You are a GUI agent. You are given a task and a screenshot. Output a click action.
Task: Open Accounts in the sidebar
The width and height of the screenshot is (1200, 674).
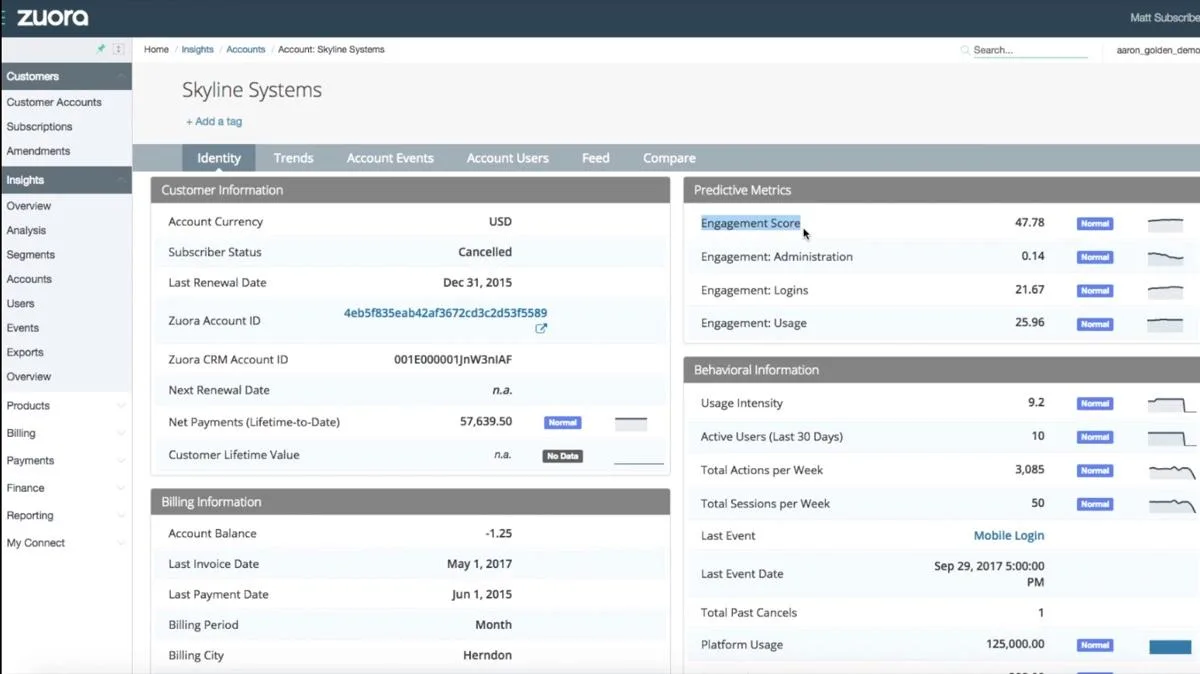coord(29,279)
